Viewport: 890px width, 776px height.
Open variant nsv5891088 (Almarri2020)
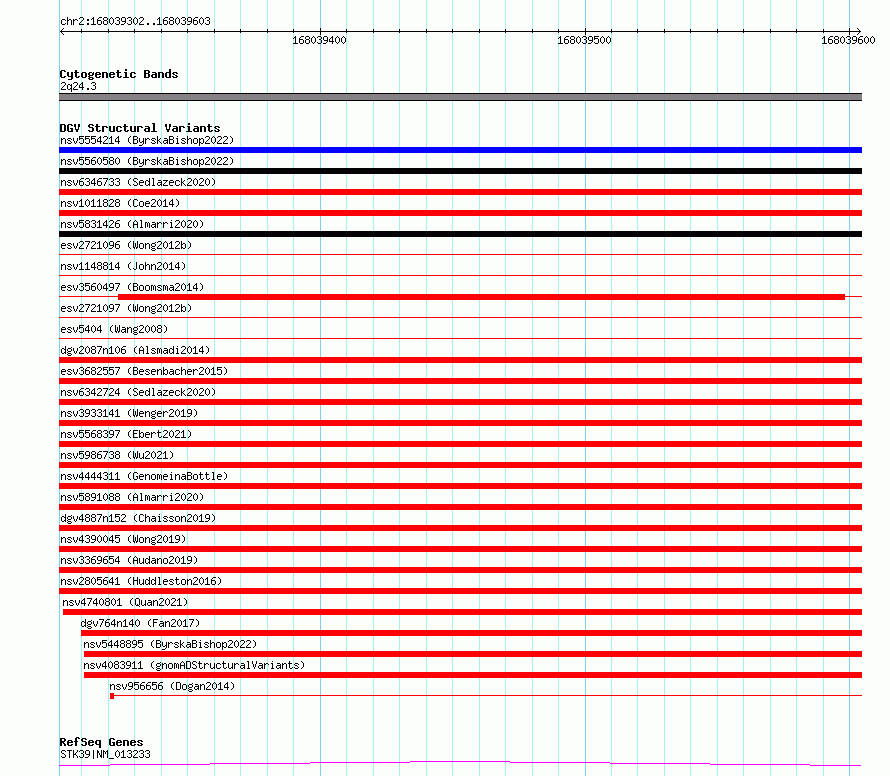(132, 497)
